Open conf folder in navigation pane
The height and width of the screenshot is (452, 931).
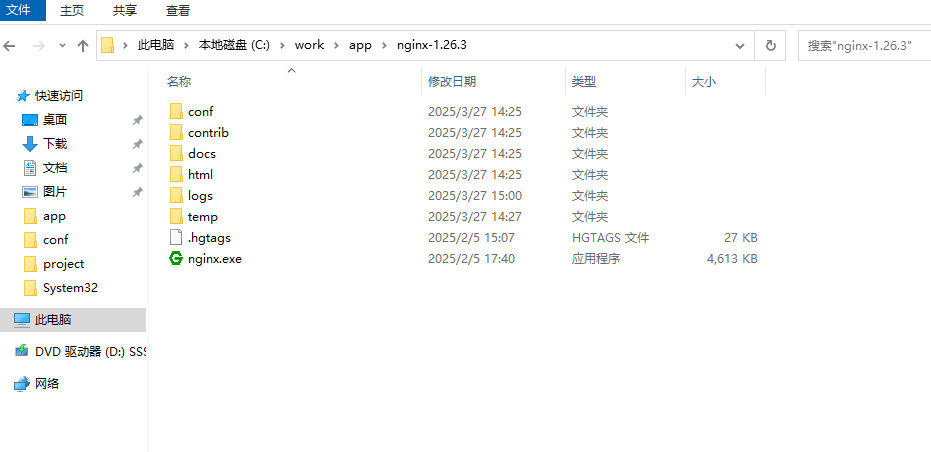click(x=55, y=240)
